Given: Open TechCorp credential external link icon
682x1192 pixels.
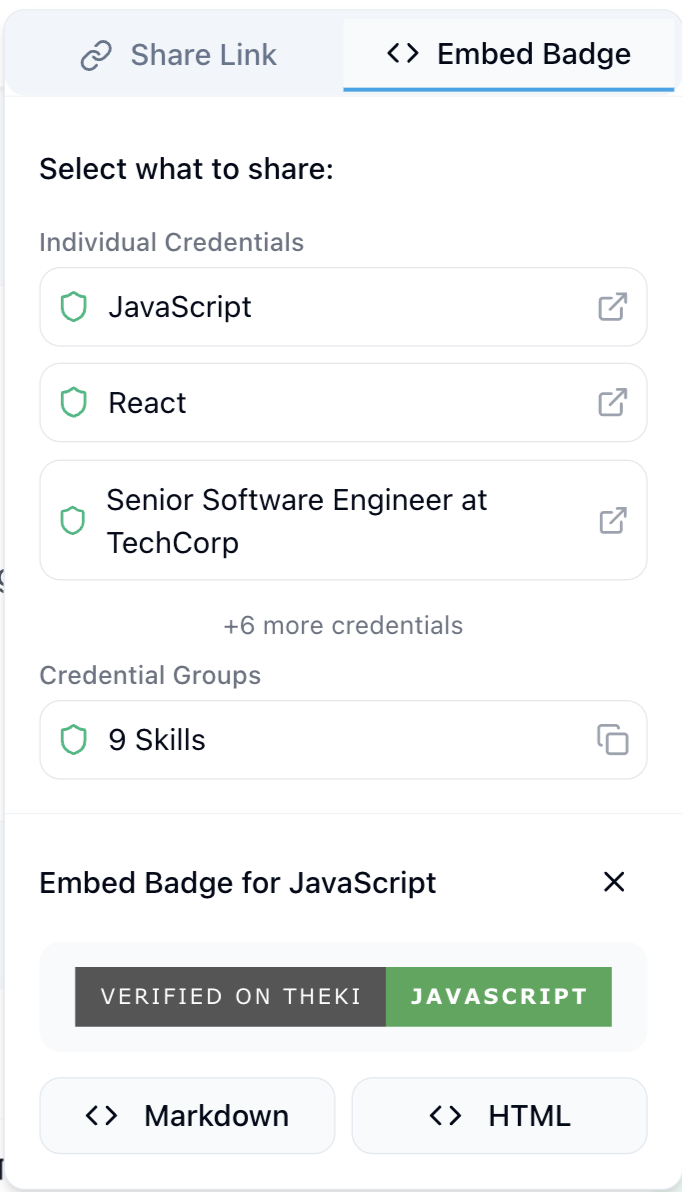Looking at the screenshot, I should point(613,521).
